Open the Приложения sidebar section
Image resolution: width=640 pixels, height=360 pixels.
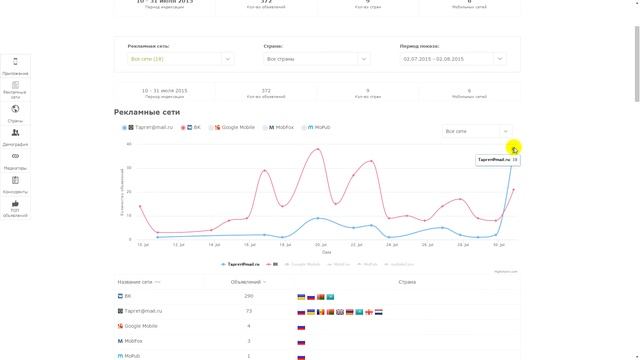15,66
